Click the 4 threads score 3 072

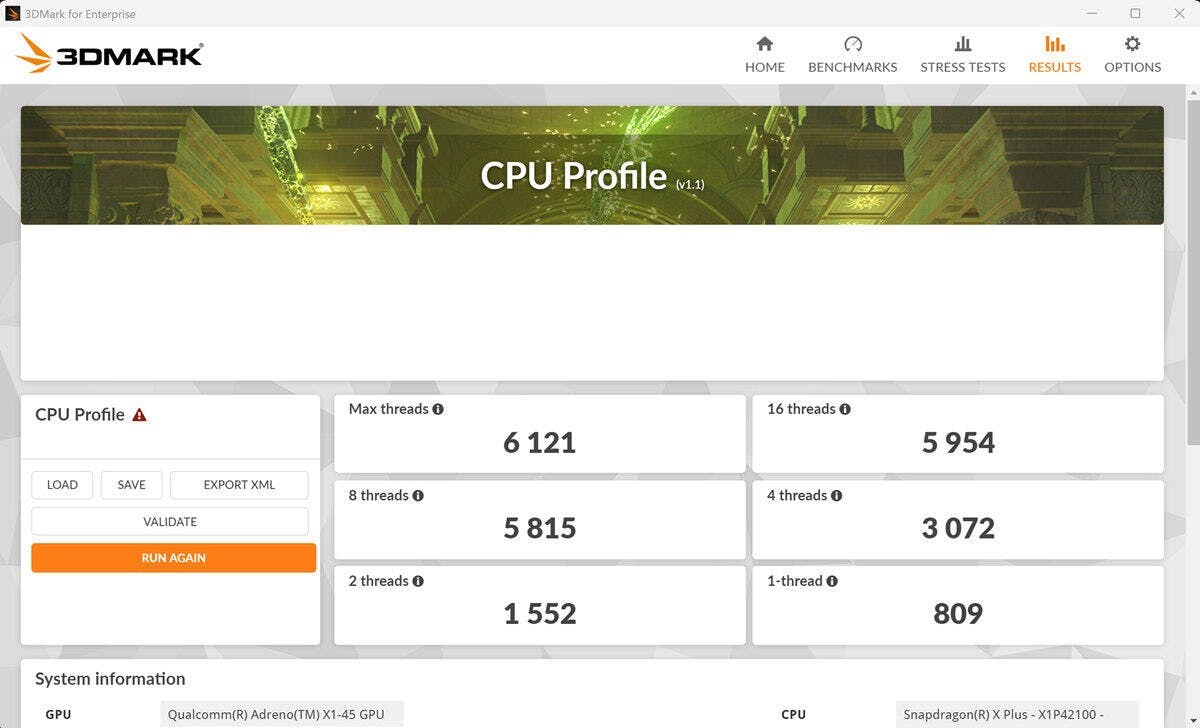[958, 528]
